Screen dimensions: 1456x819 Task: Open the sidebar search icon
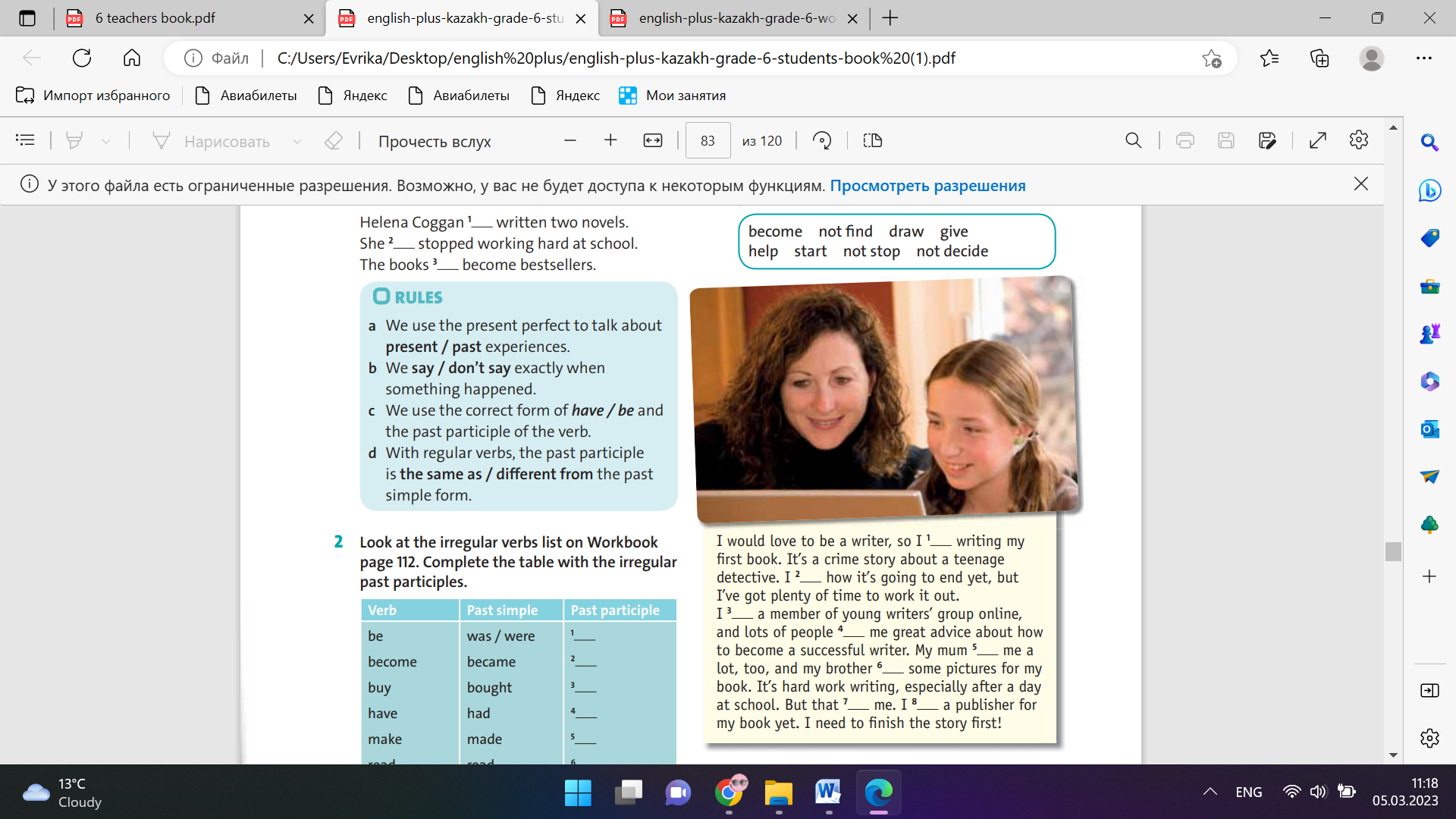pyautogui.click(x=1429, y=143)
